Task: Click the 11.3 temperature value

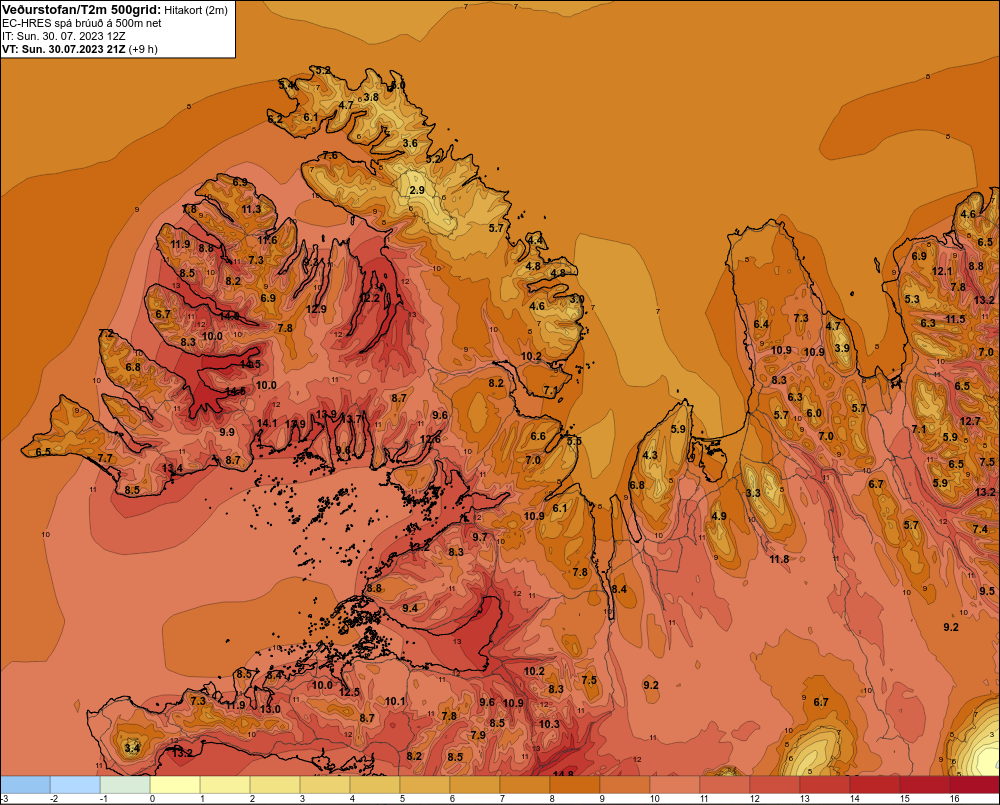Action: (251, 209)
